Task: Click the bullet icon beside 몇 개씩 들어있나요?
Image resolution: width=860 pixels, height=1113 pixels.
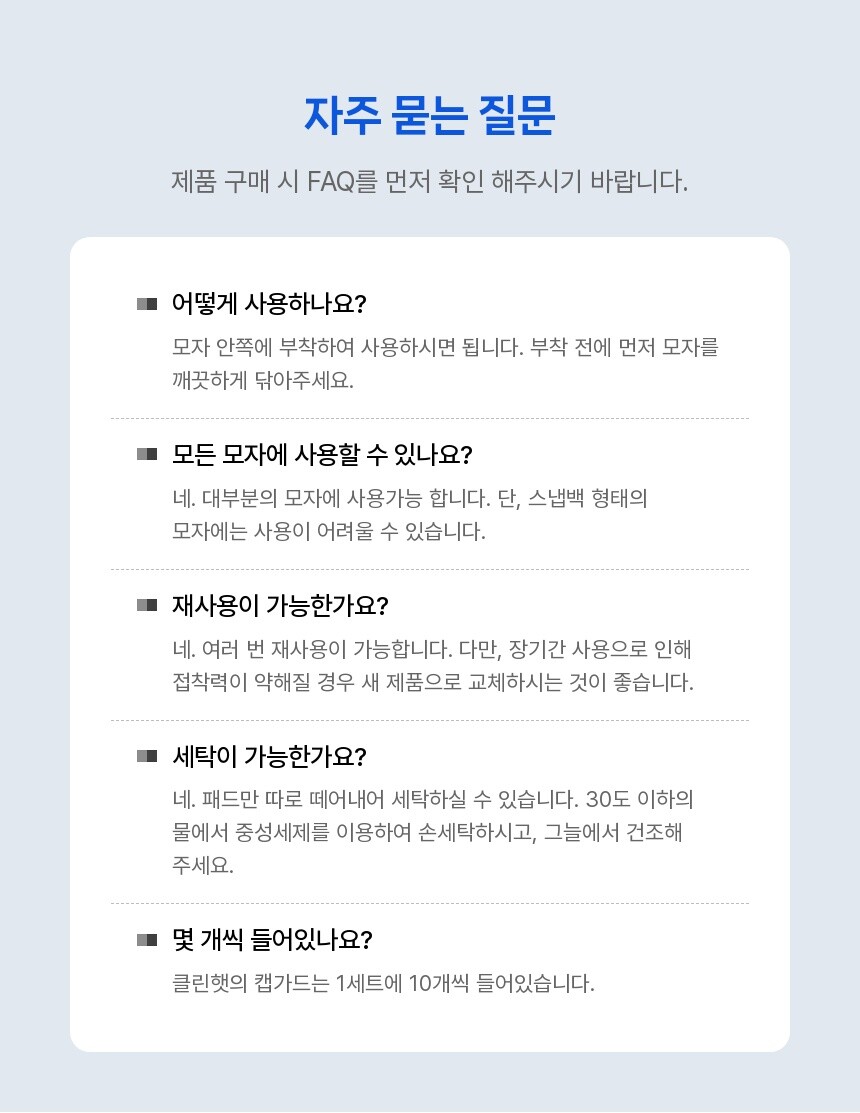Action: (x=147, y=940)
